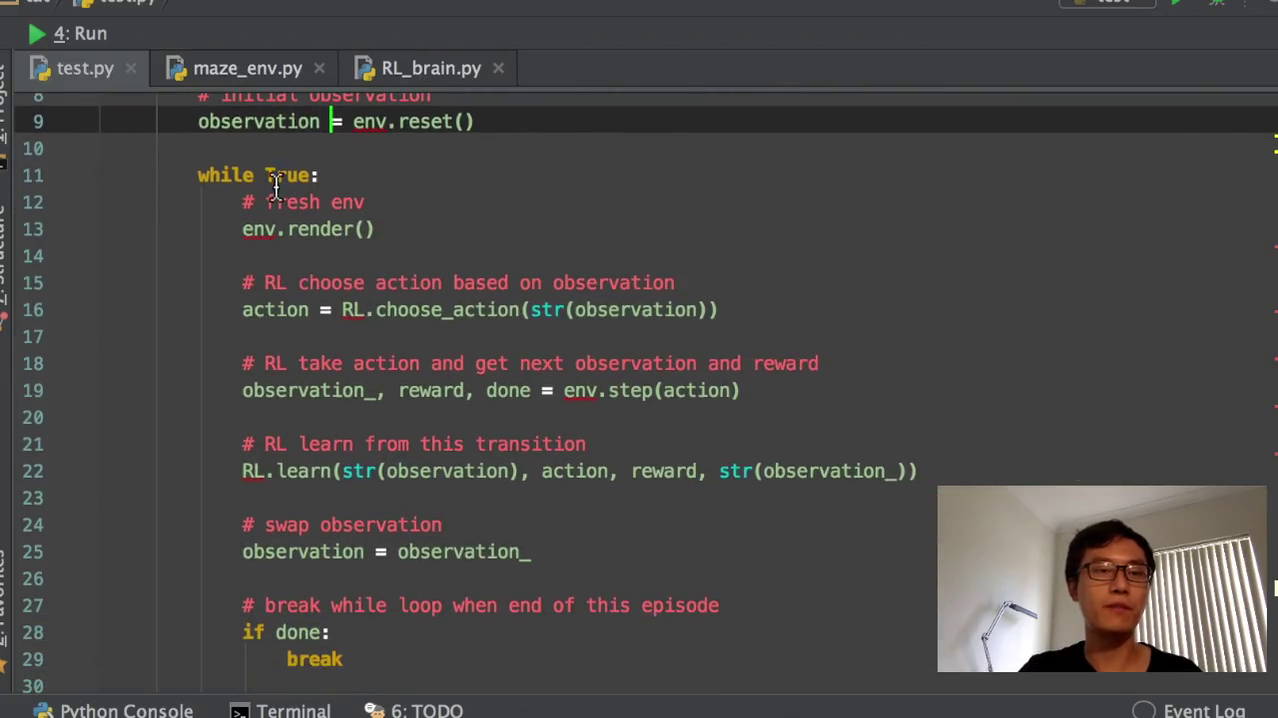Click comment '# break while loop when end of this episode'

[x=480, y=606]
